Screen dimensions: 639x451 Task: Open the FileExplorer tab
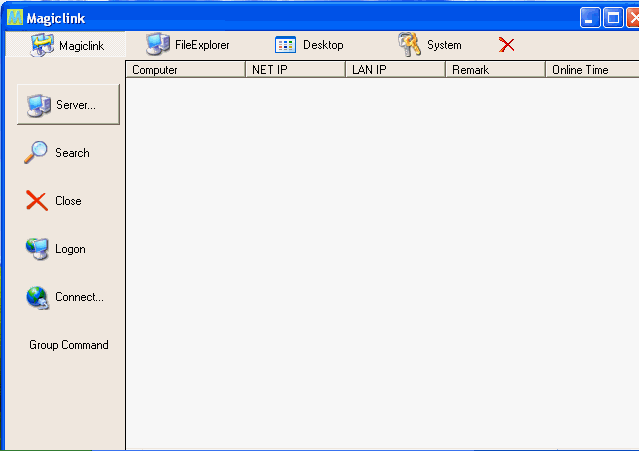188,45
